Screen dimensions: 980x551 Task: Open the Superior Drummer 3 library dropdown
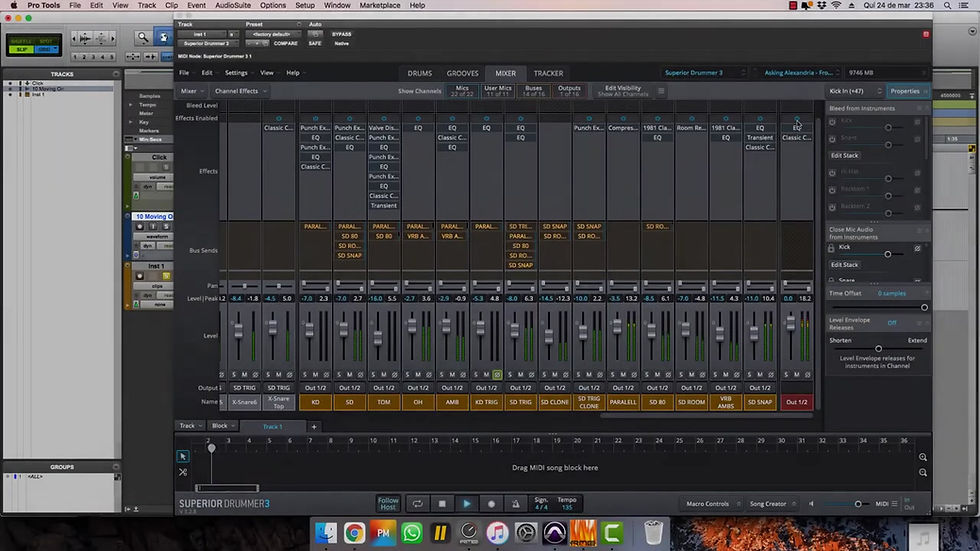click(704, 73)
